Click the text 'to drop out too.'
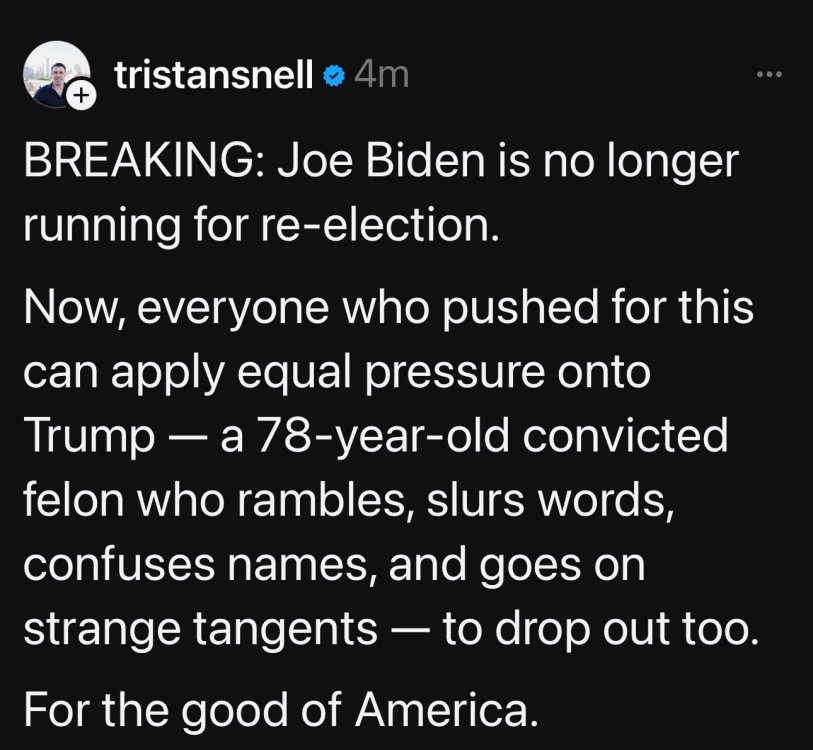The width and height of the screenshot is (813, 750). pyautogui.click(x=598, y=630)
